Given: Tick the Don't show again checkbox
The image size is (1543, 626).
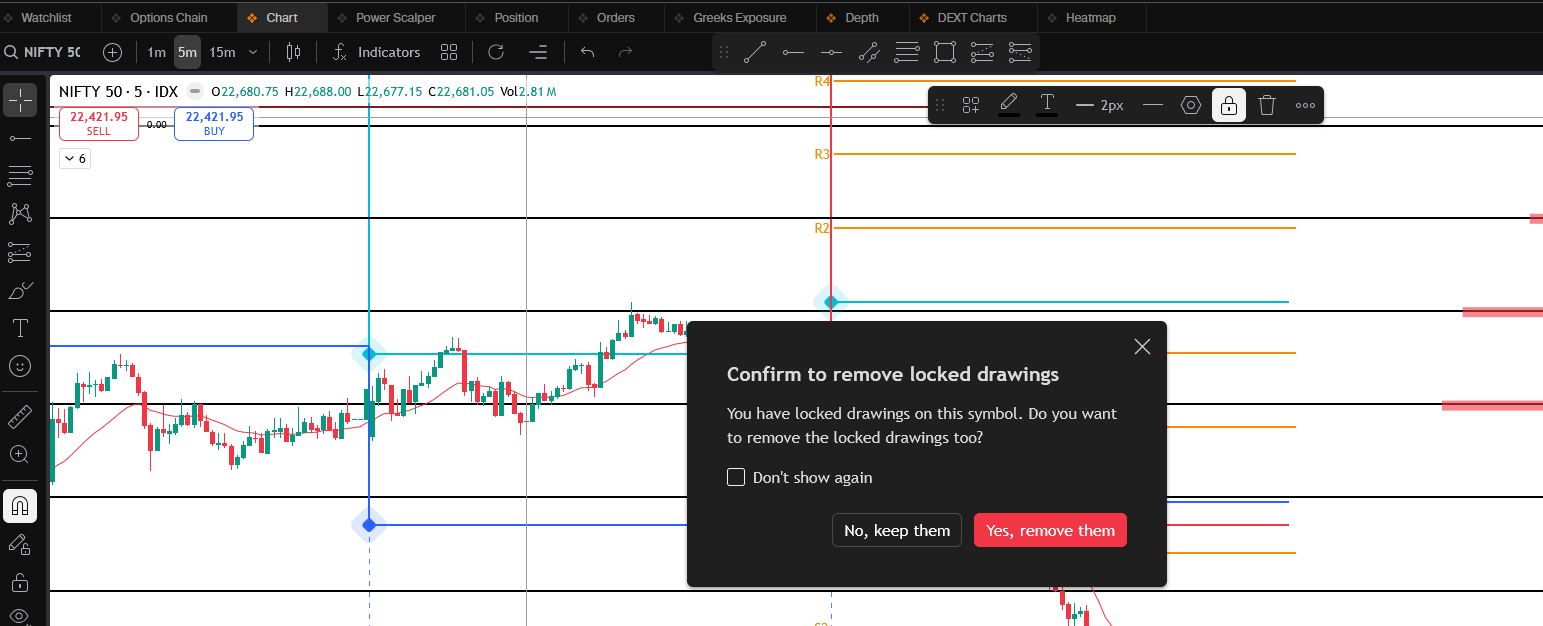Looking at the screenshot, I should click(736, 477).
